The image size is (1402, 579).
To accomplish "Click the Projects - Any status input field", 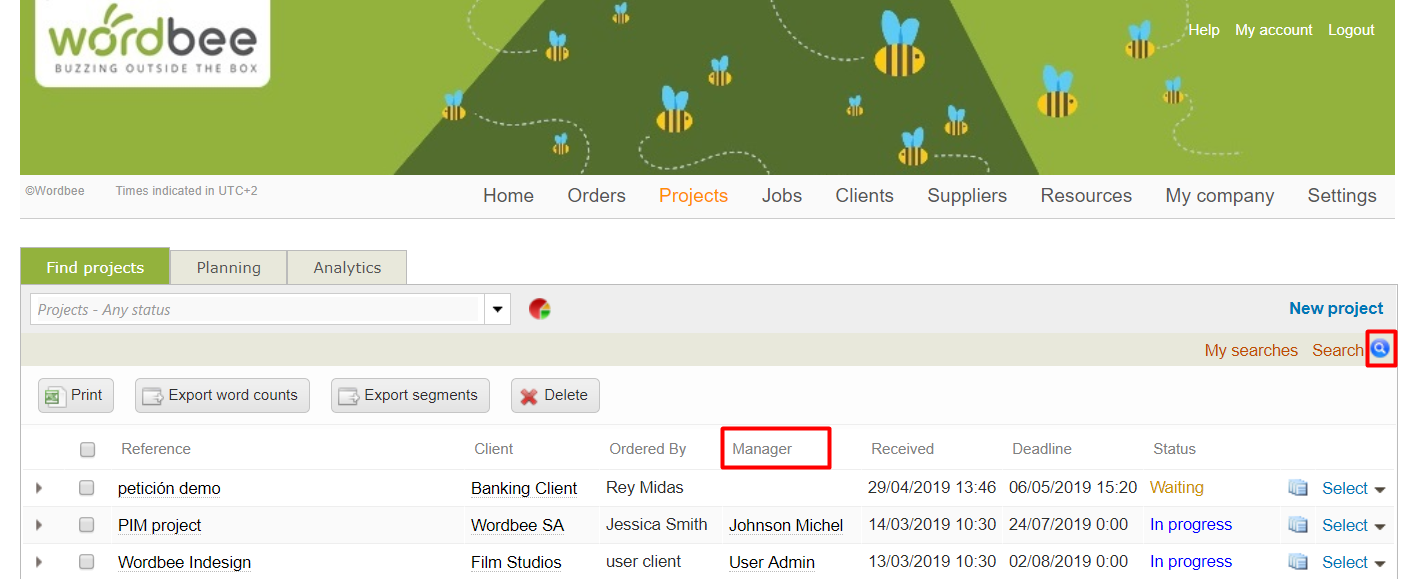I will tap(257, 310).
